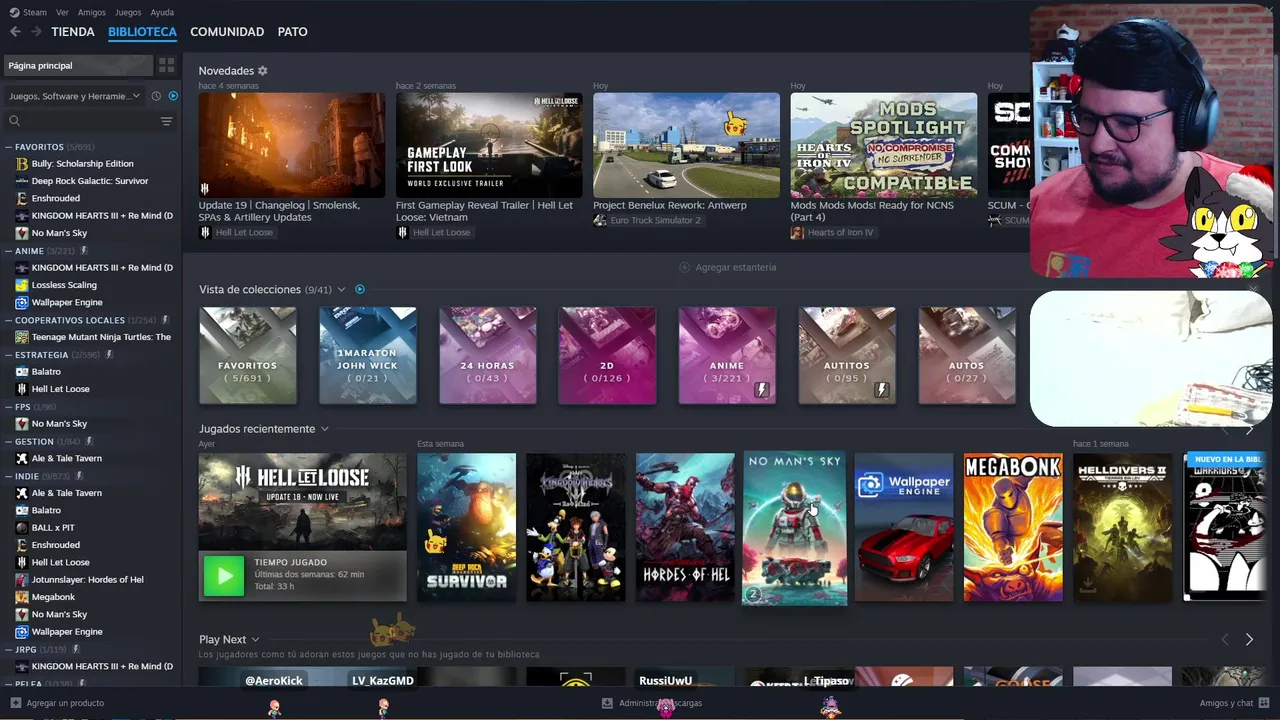1280x720 pixels.
Task: Collapse the JRPG category
Action: pos(9,649)
